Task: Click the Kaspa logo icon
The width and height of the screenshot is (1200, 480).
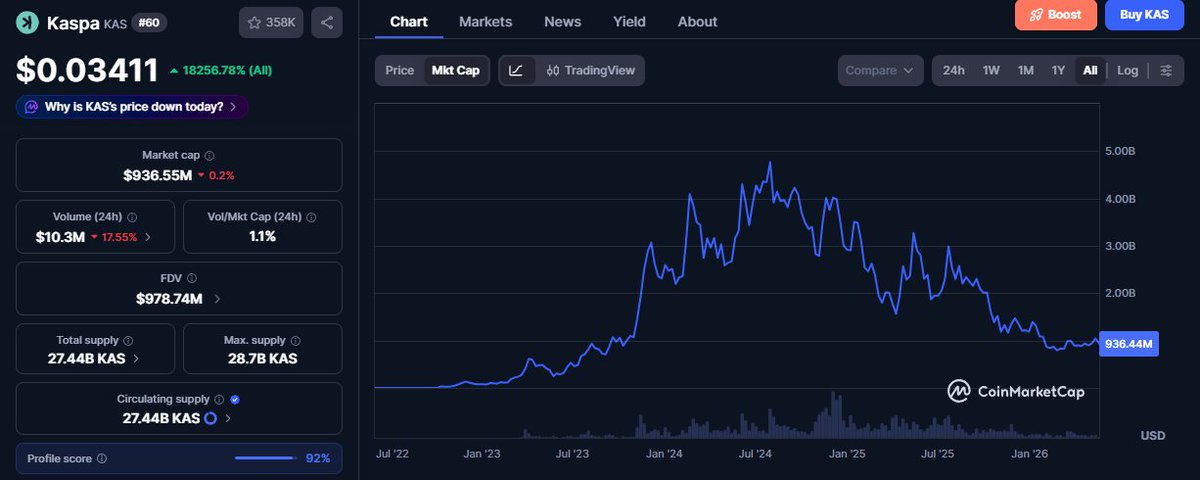Action: pyautogui.click(x=27, y=22)
